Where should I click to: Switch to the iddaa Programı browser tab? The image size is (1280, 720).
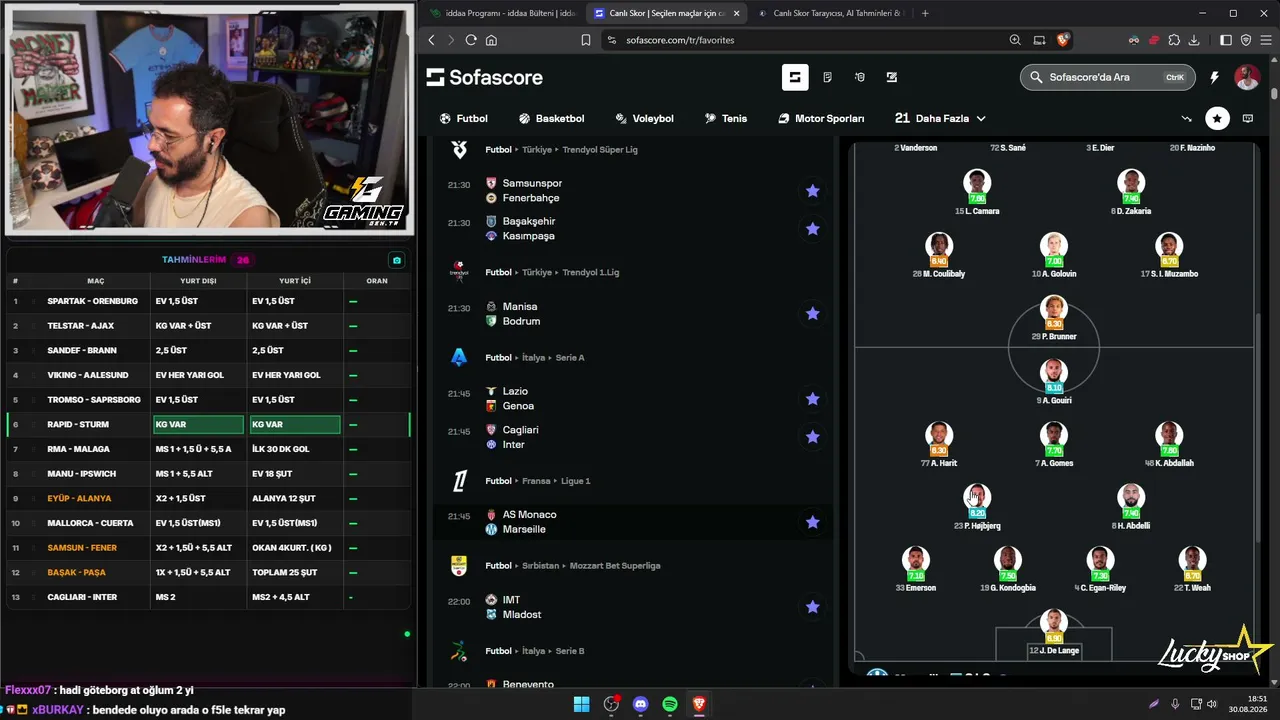tap(503, 13)
